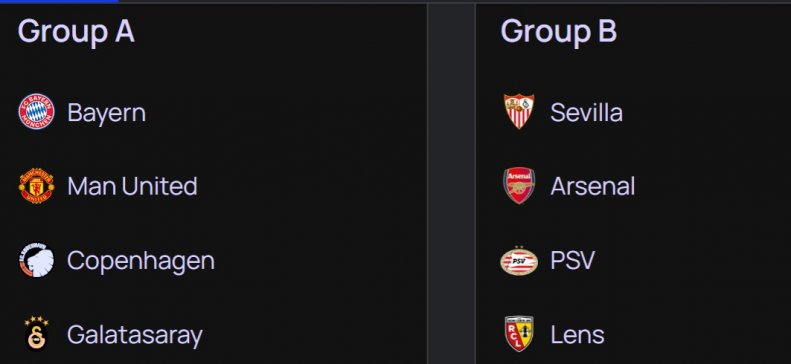Screen dimensions: 791x364
Task: Click the PSV oval logo
Action: [519, 261]
